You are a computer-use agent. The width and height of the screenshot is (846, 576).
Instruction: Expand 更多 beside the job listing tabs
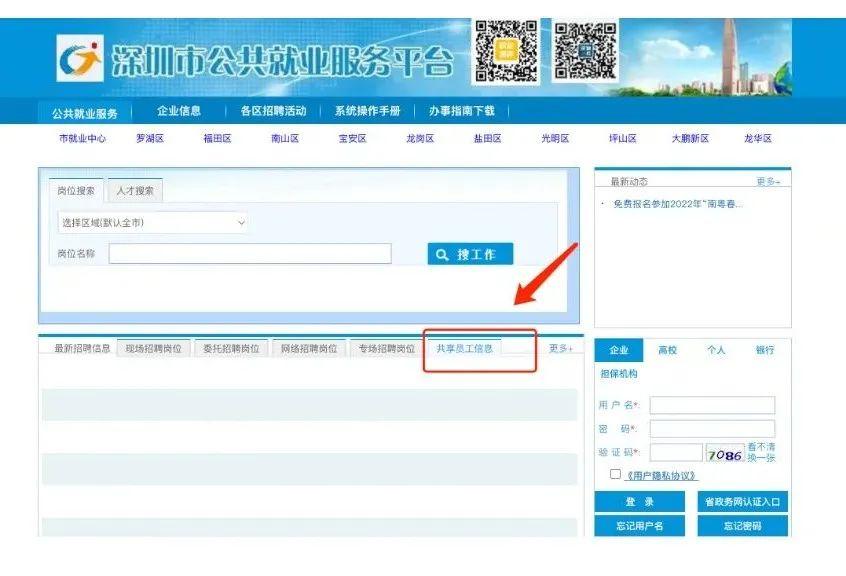pyautogui.click(x=561, y=349)
